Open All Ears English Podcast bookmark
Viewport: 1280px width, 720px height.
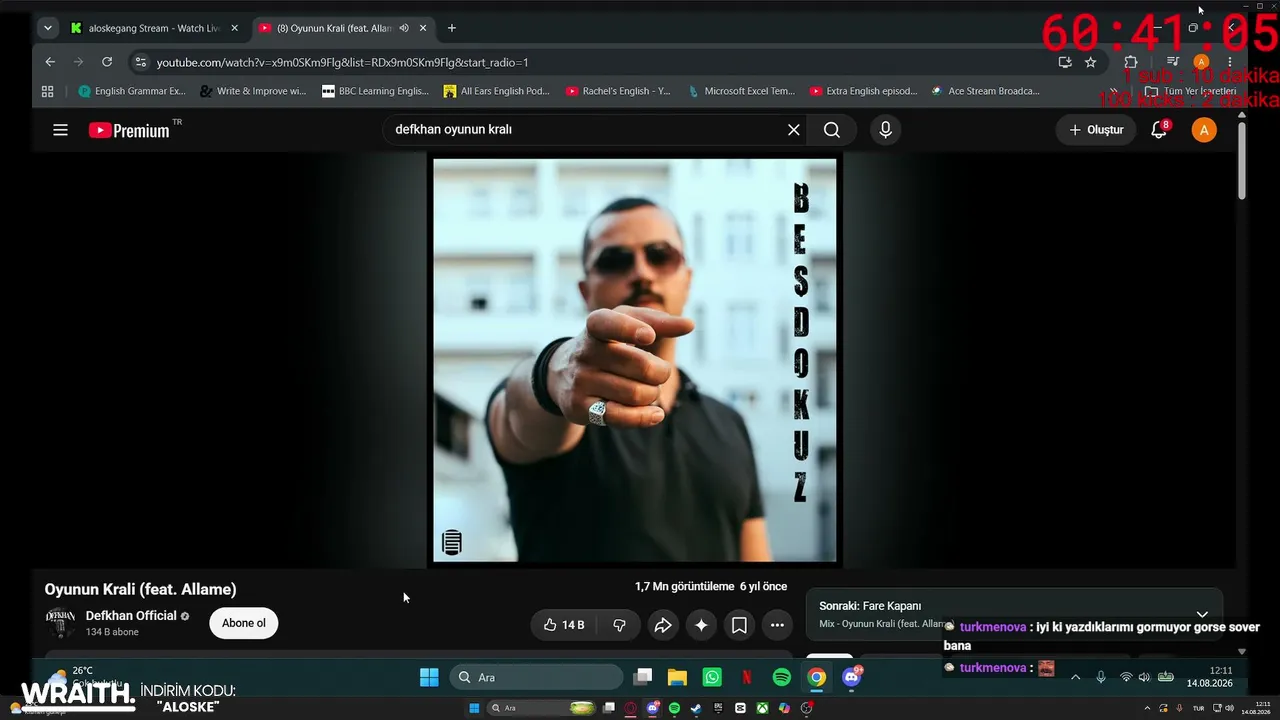point(497,91)
